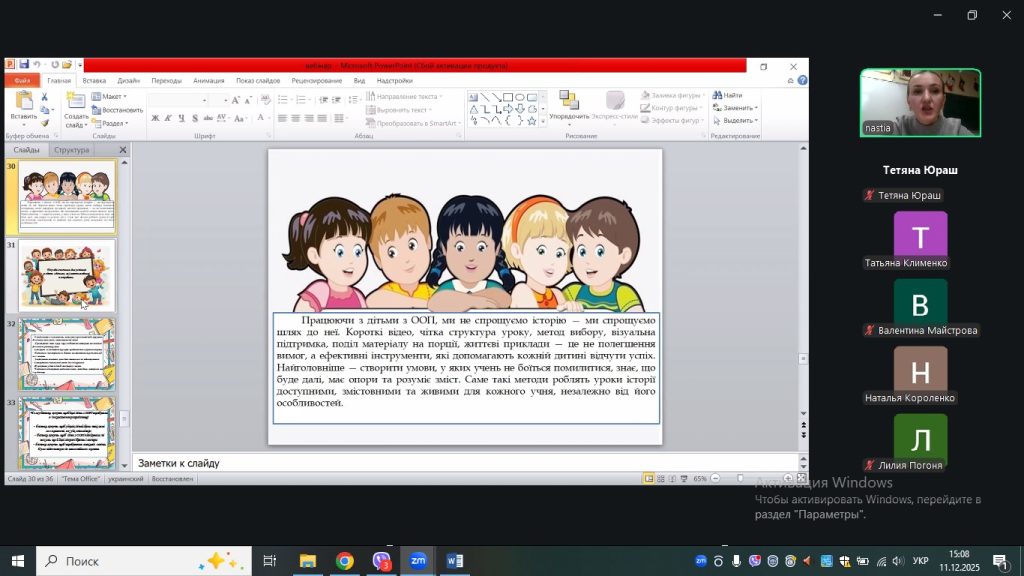Image resolution: width=1024 pixels, height=576 pixels.
Task: Toggle bold (Ж) formatting
Action: 155,118
